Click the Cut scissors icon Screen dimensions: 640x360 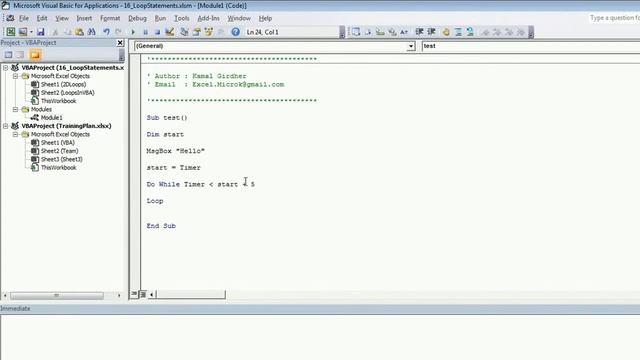tap(55, 32)
